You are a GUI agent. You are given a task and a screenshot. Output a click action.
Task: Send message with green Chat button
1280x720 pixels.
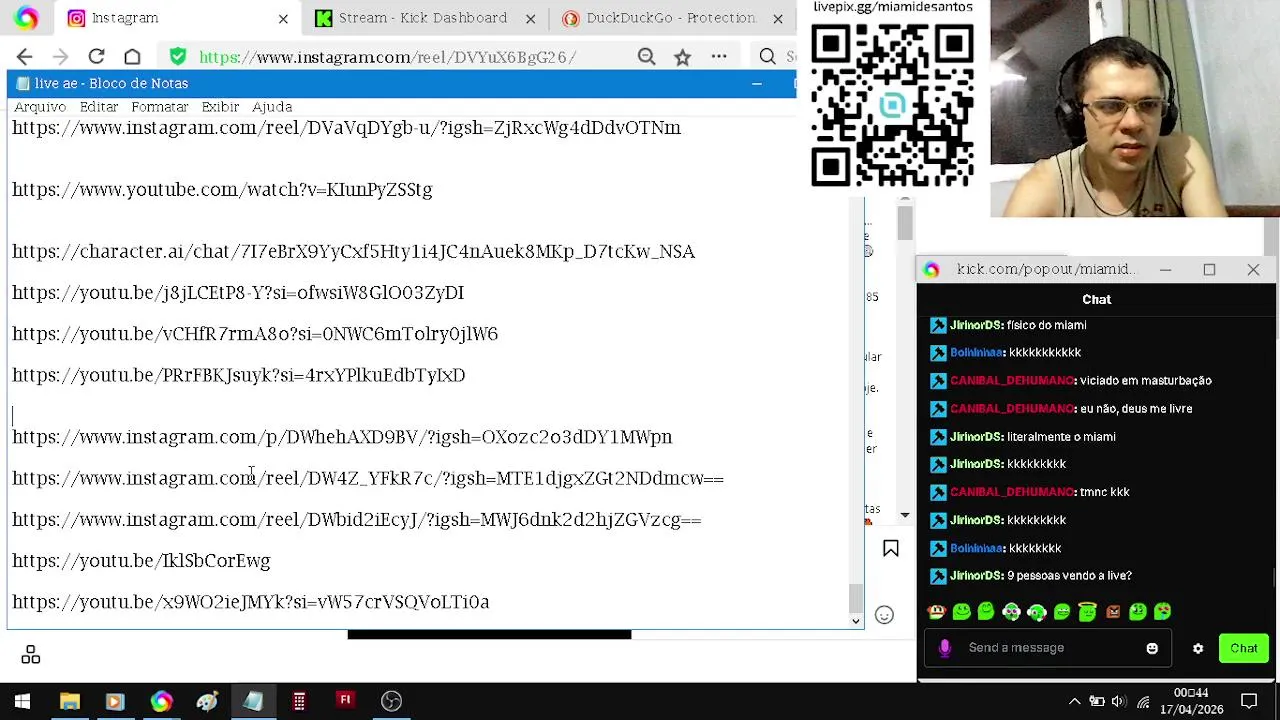coord(1244,648)
